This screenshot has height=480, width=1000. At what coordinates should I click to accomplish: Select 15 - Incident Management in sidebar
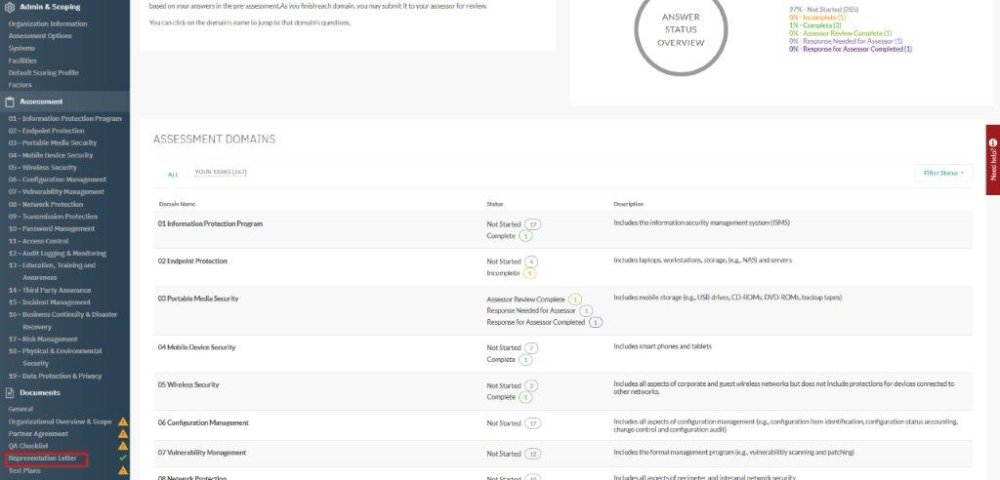pos(49,302)
